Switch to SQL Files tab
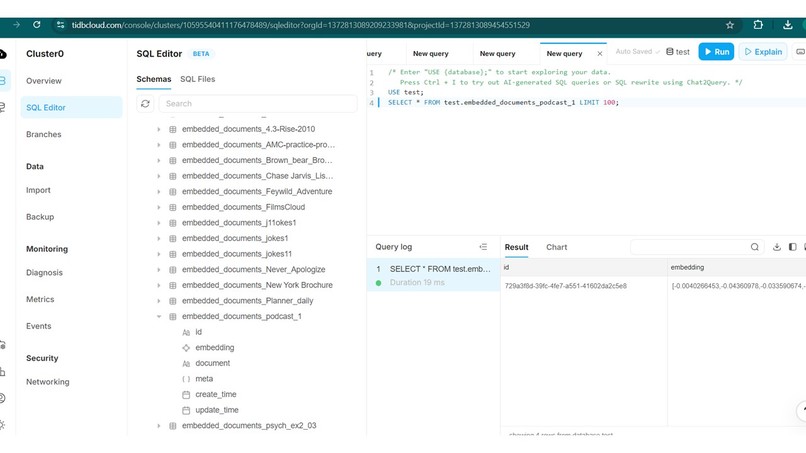This screenshot has width=806, height=453. 197,79
